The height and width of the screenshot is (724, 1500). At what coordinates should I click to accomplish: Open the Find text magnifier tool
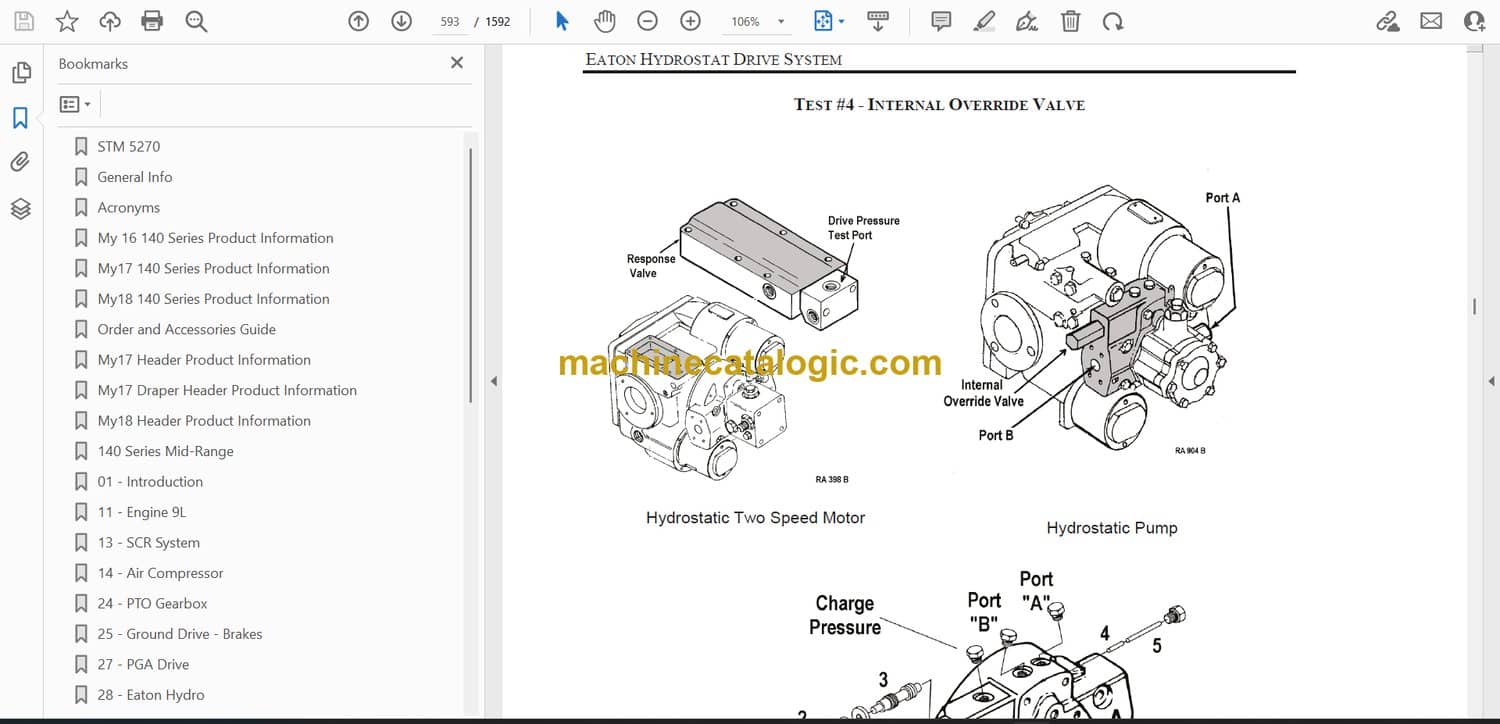click(x=196, y=21)
